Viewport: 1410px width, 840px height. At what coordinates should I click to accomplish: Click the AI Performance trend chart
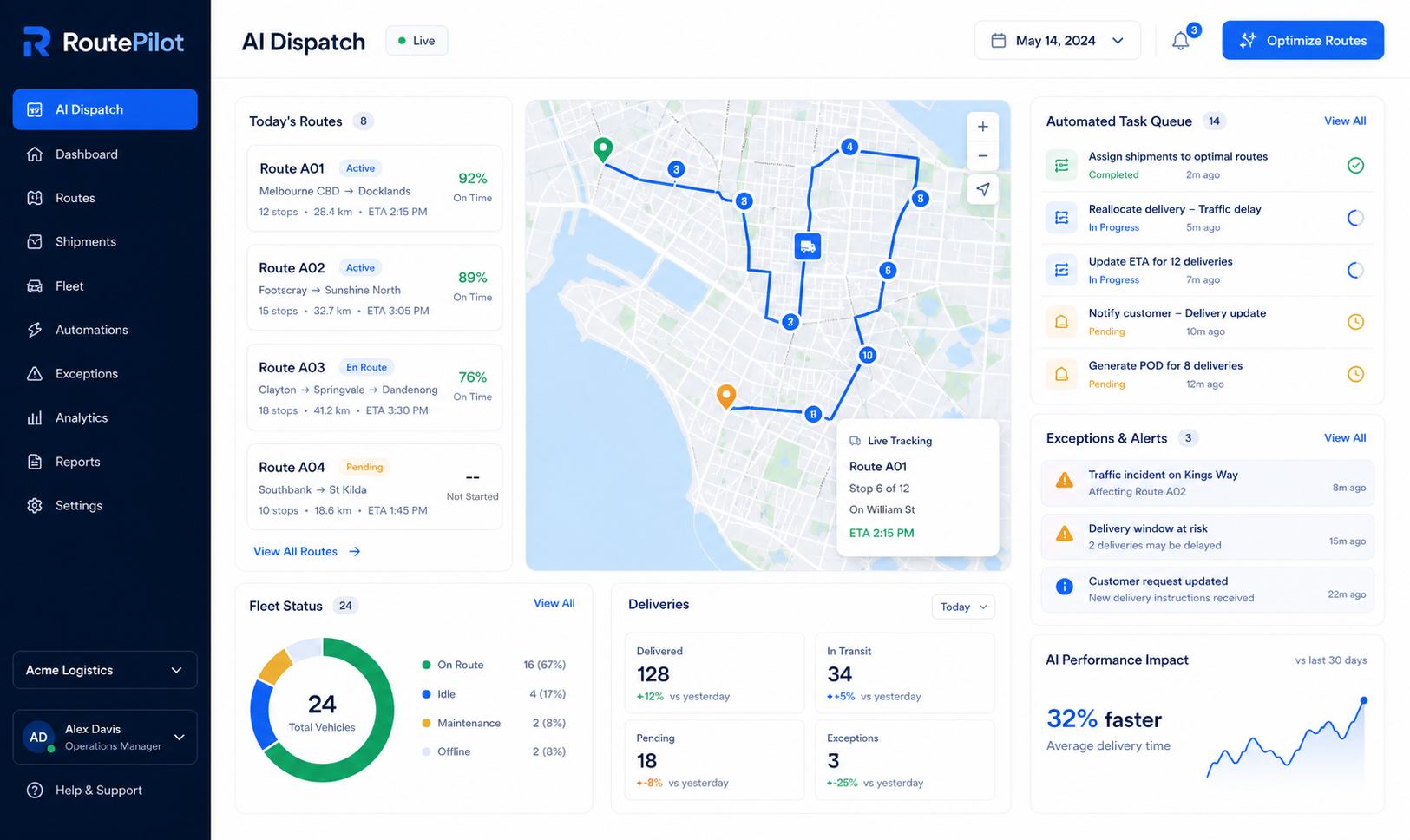1287,742
